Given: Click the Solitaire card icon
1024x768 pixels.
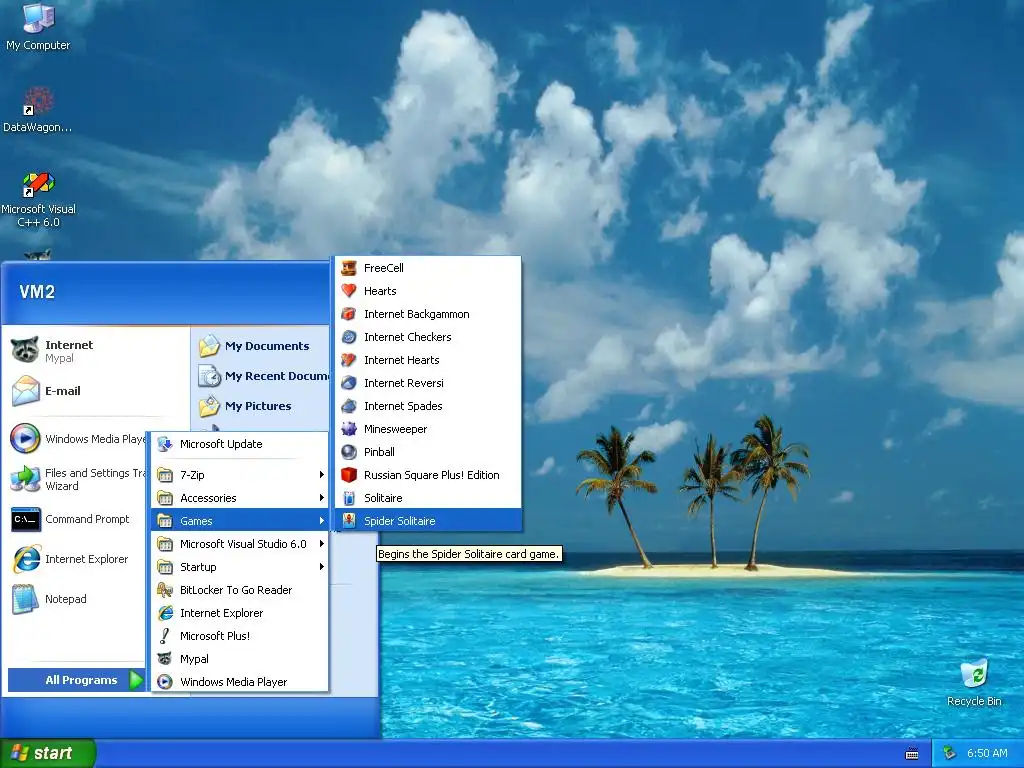Looking at the screenshot, I should tap(349, 498).
